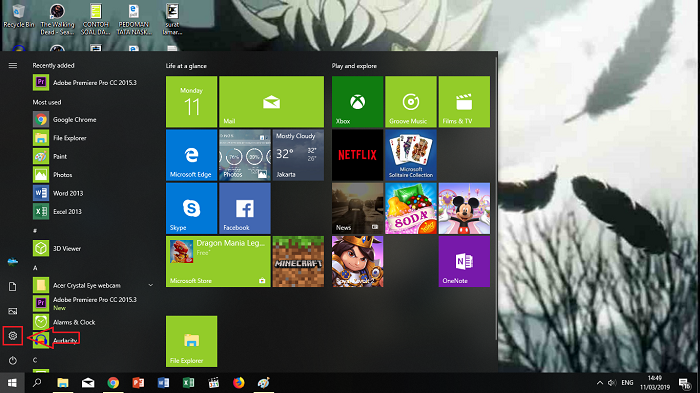Open Pictures icon in Start sidebar
This screenshot has height=393, width=700.
(12, 311)
